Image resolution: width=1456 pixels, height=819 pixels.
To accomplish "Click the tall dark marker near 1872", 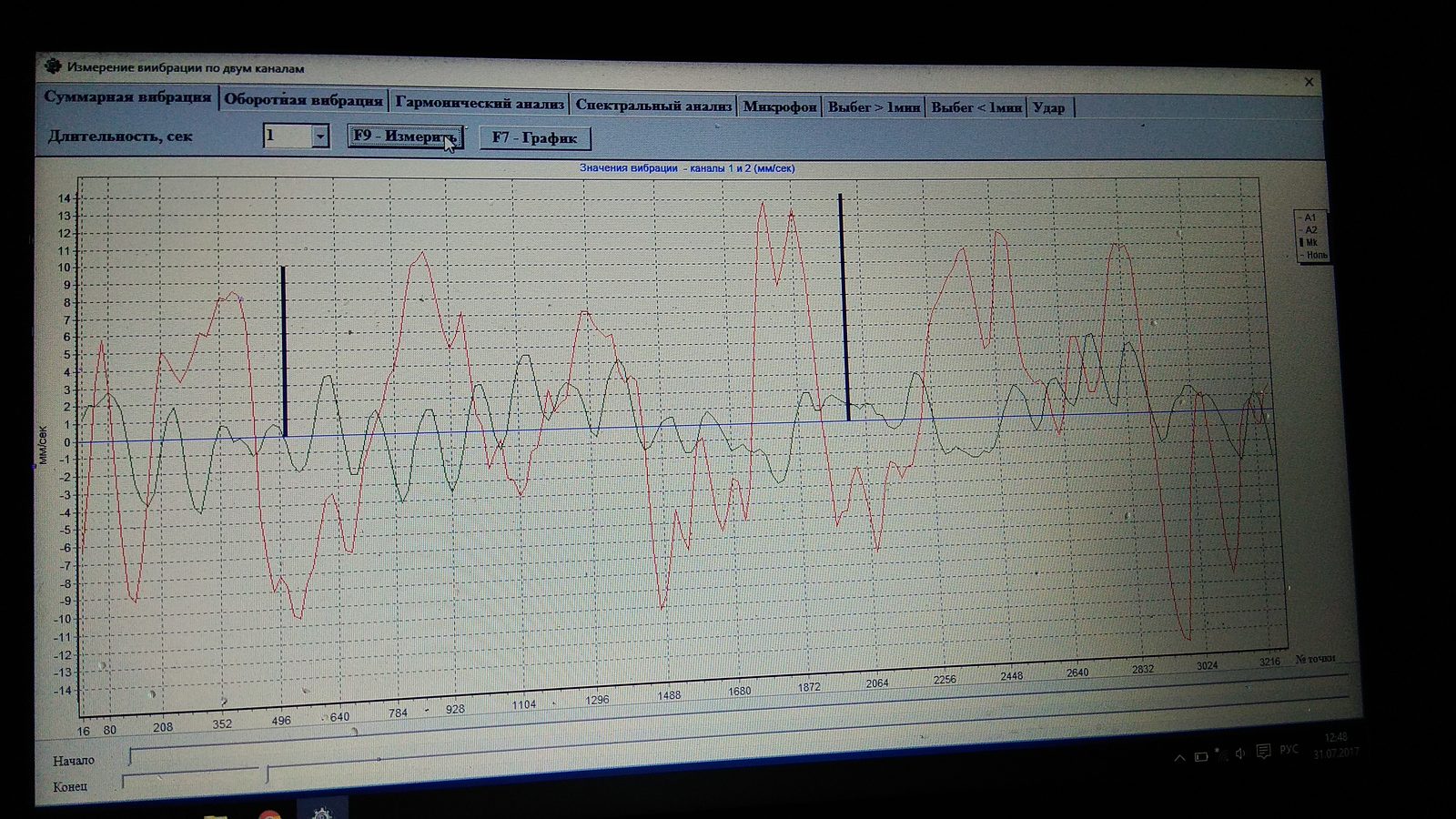I will pyautogui.click(x=844, y=307).
